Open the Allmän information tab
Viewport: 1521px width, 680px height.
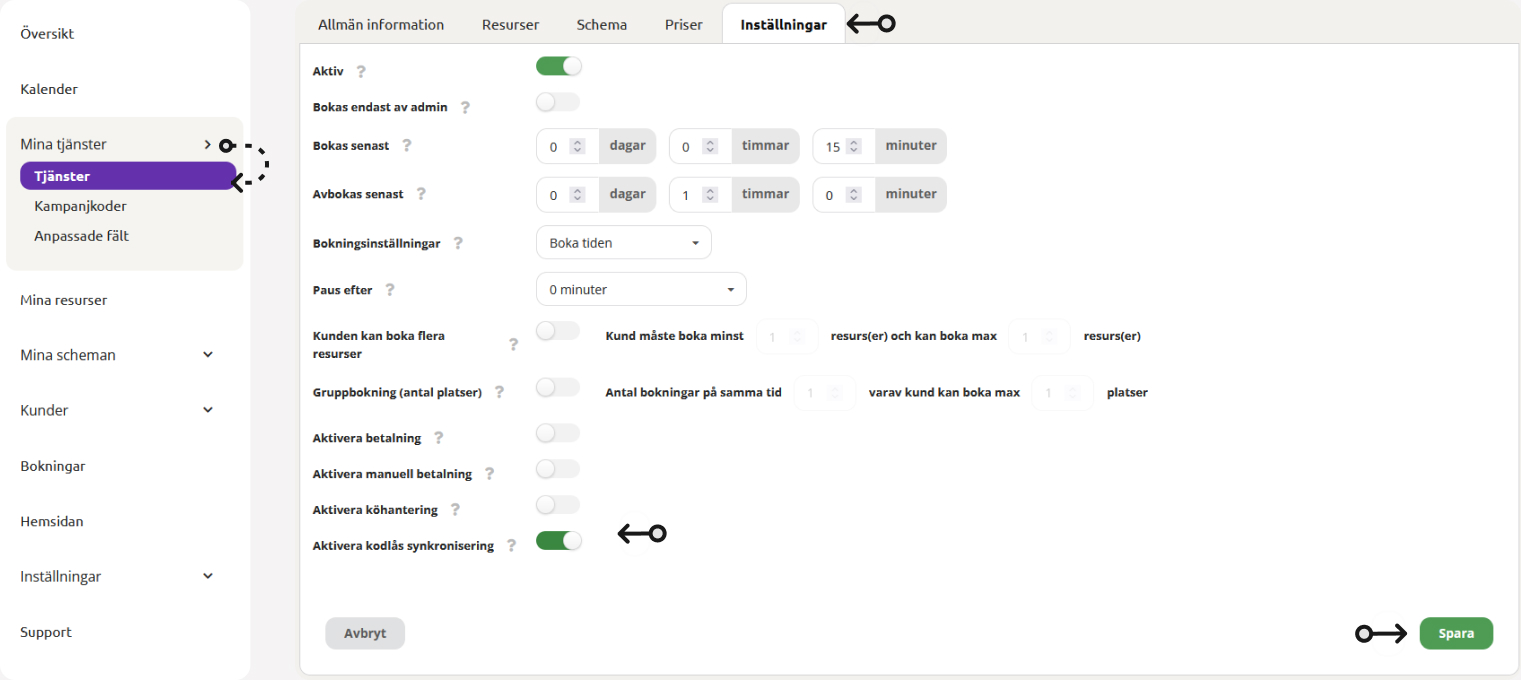pyautogui.click(x=381, y=25)
